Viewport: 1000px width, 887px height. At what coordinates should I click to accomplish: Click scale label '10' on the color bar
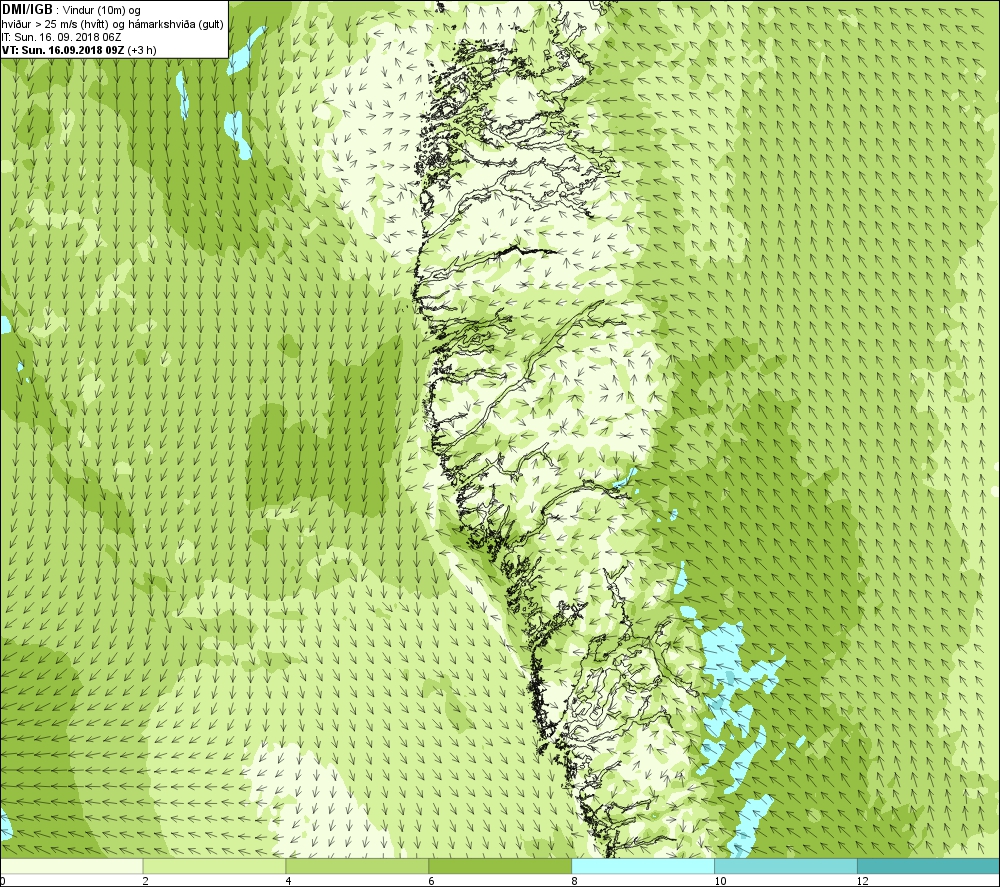pos(720,881)
